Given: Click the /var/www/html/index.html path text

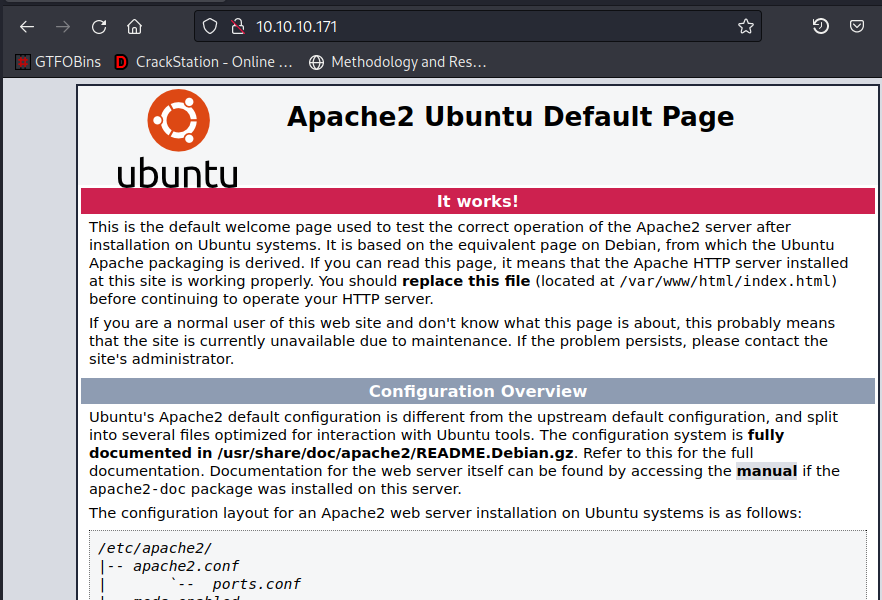Looking at the screenshot, I should click(x=725, y=281).
